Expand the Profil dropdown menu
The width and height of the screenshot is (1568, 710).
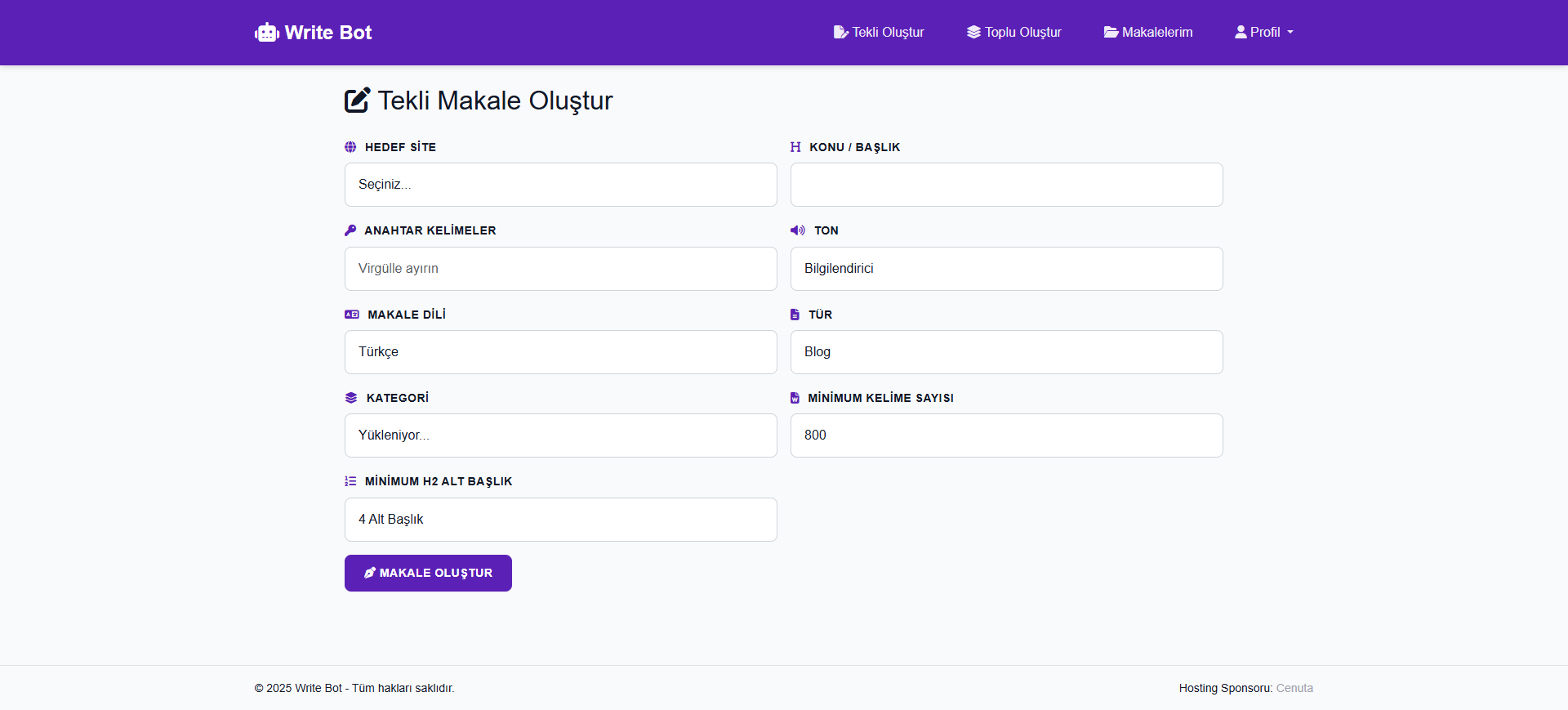(x=1264, y=32)
